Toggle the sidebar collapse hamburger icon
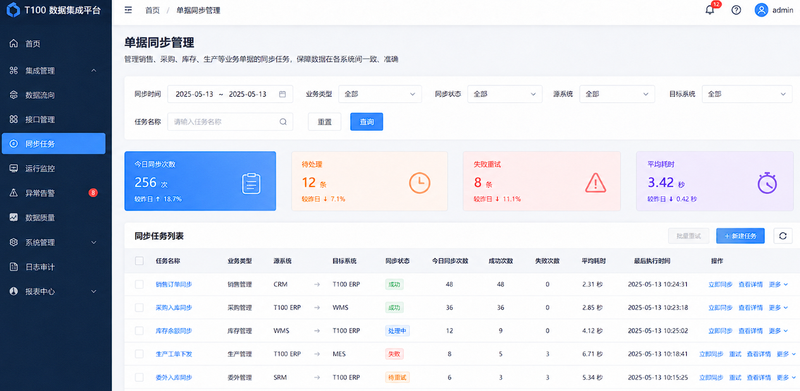This screenshot has height=391, width=800. [128, 10]
